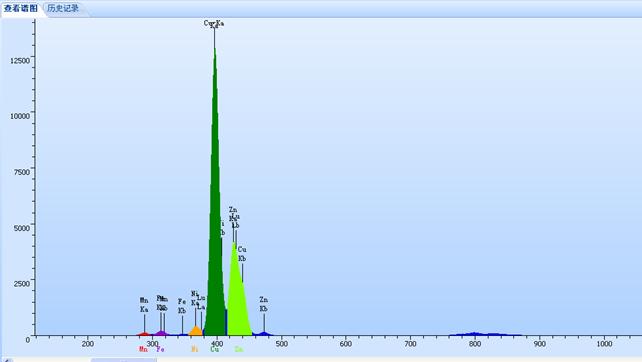Viewport: 642px width, 362px height.
Task: Select the dark green Cu legend label
Action: (x=215, y=349)
